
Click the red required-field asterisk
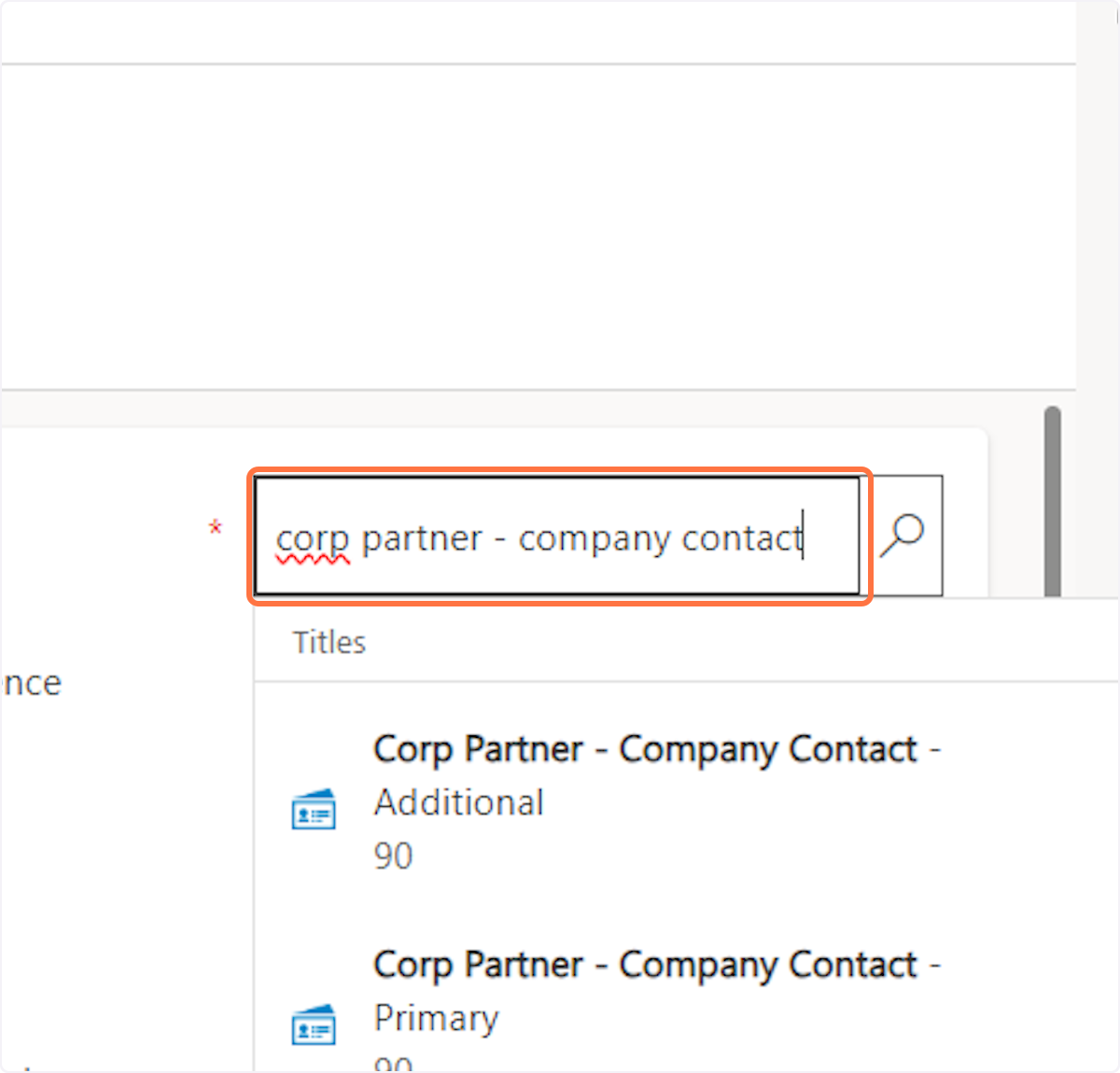pyautogui.click(x=216, y=529)
